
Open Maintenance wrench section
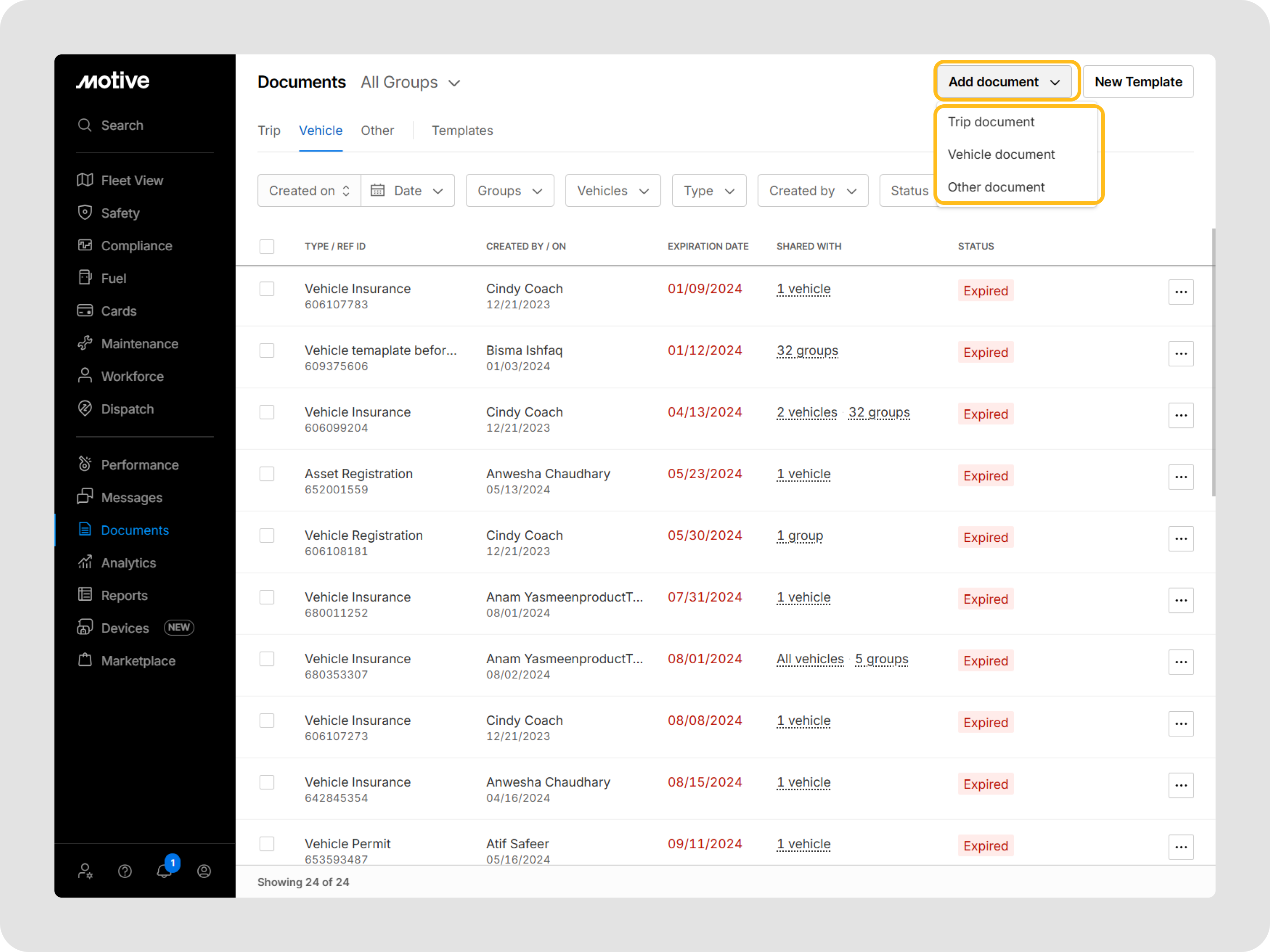click(140, 344)
